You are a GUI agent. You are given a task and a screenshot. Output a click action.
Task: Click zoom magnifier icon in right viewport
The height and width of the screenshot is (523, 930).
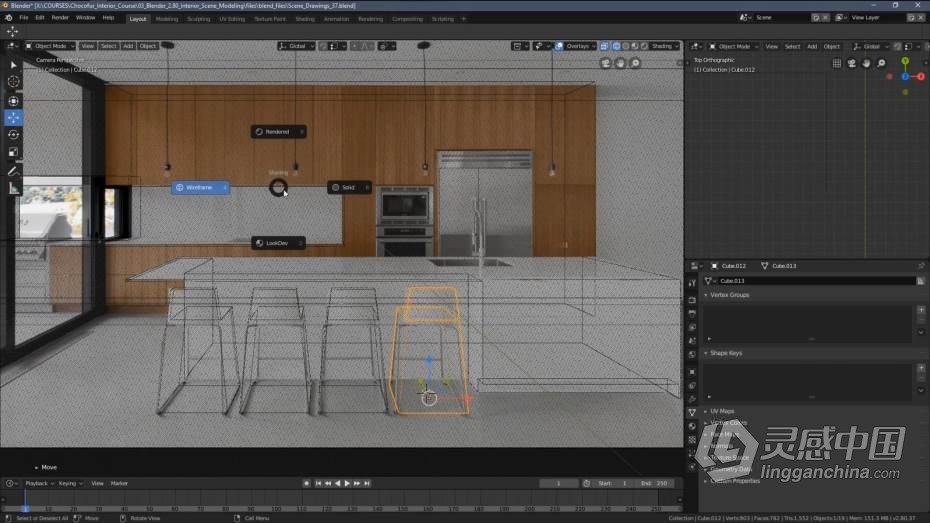pos(881,63)
